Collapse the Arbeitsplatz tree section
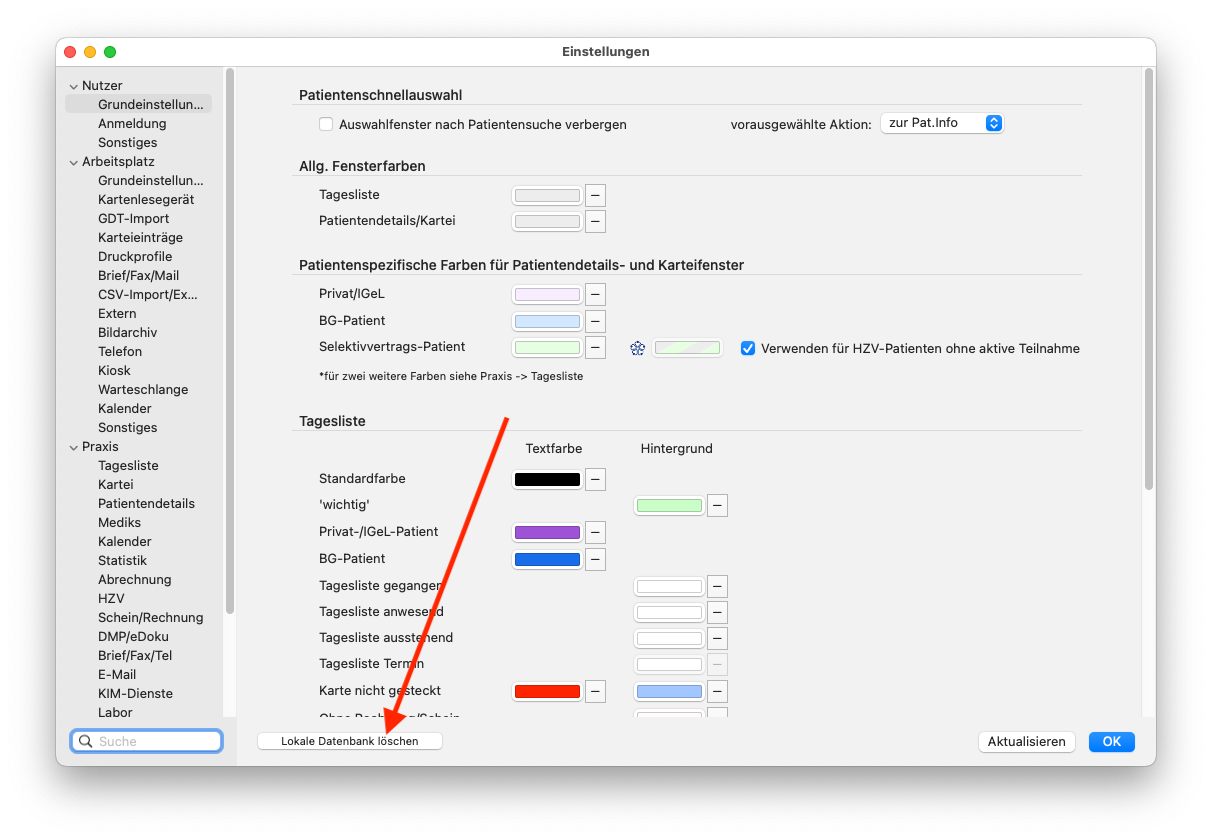The height and width of the screenshot is (840, 1212). tap(73, 162)
